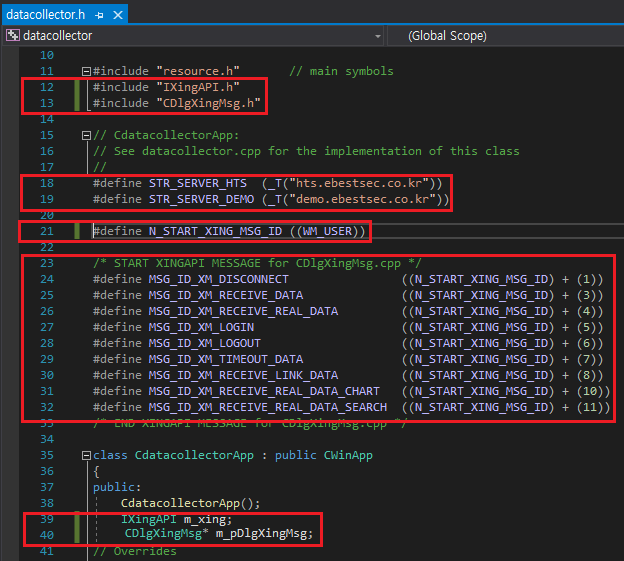Click the public: keyword on line 37

117,487
